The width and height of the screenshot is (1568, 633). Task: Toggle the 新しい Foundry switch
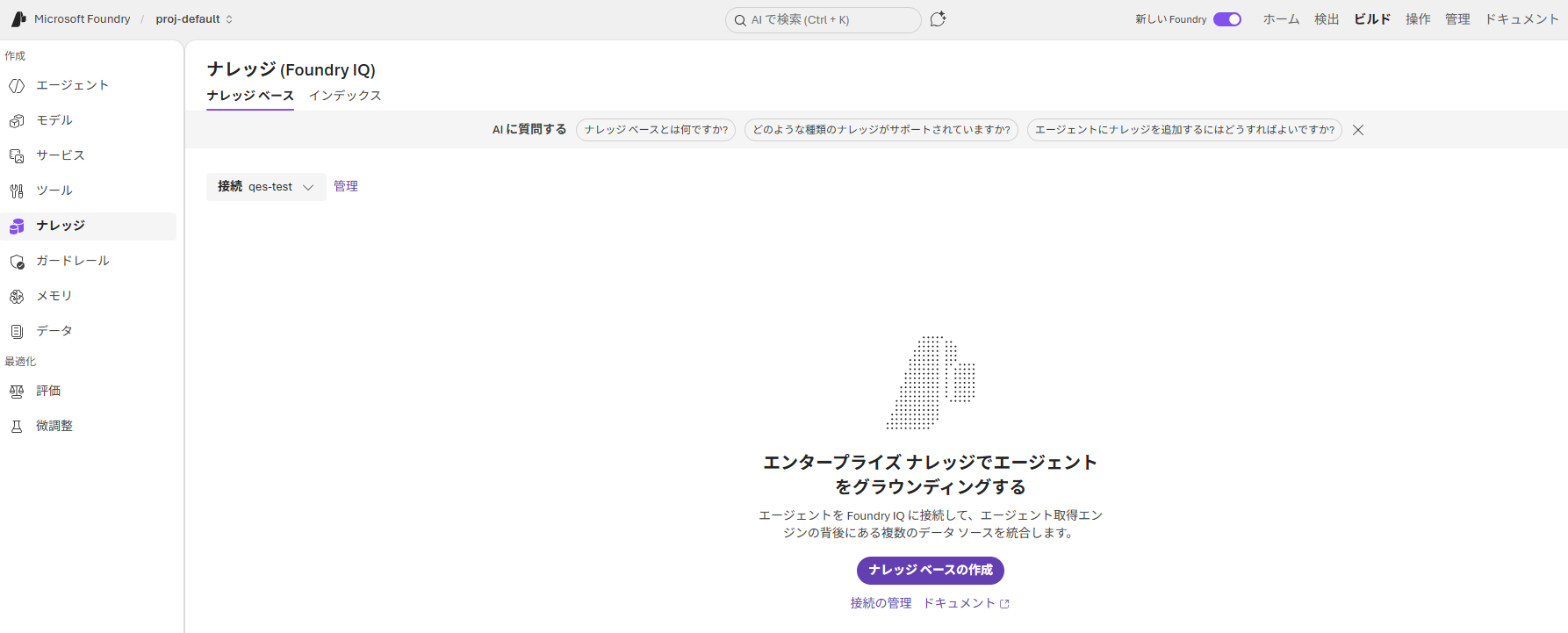(x=1227, y=19)
